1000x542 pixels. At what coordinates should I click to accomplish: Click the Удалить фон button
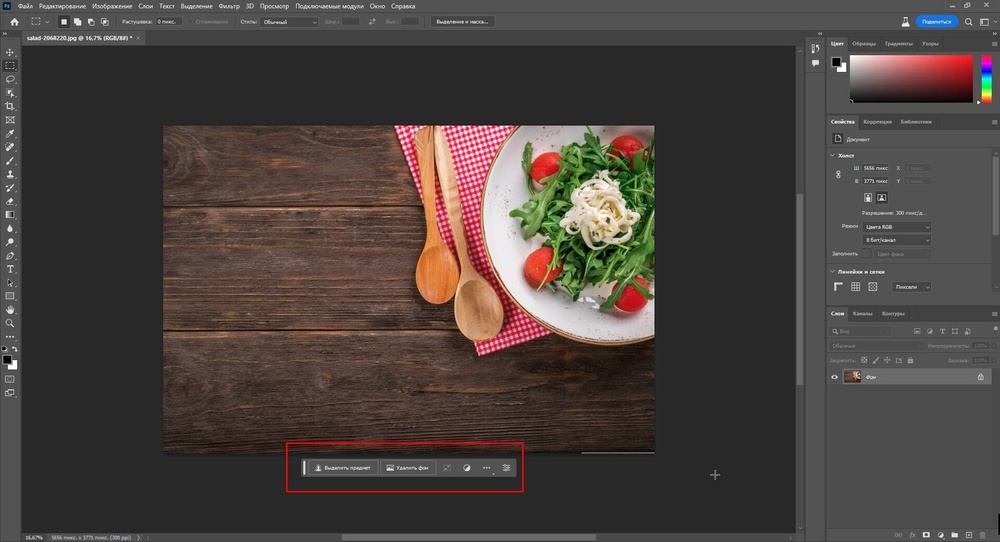click(408, 468)
